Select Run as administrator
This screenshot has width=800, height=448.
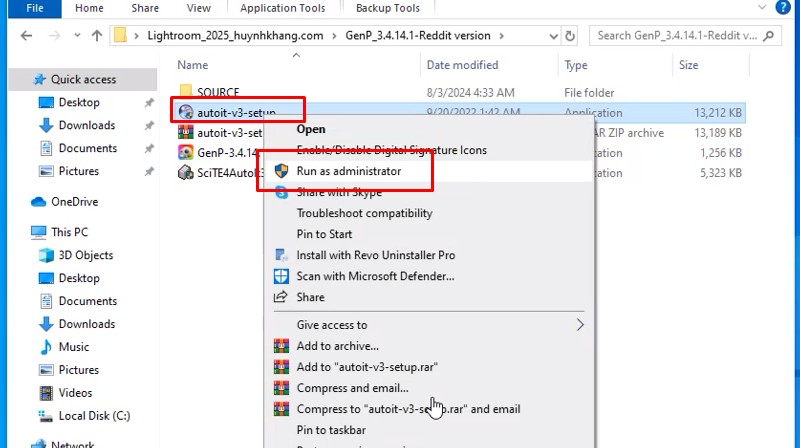point(349,171)
